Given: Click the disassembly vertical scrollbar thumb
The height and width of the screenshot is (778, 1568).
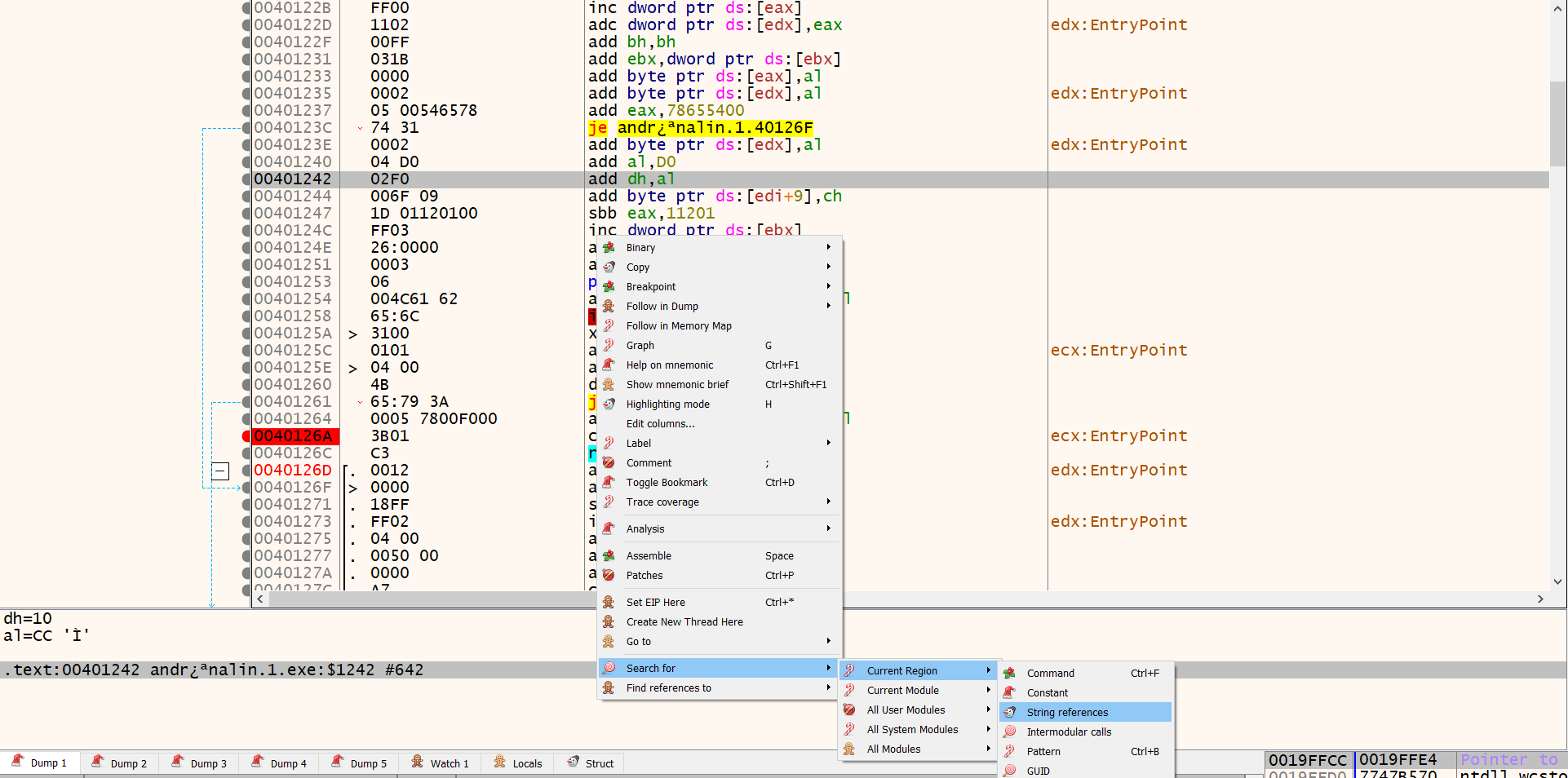Looking at the screenshot, I should click(x=1558, y=124).
